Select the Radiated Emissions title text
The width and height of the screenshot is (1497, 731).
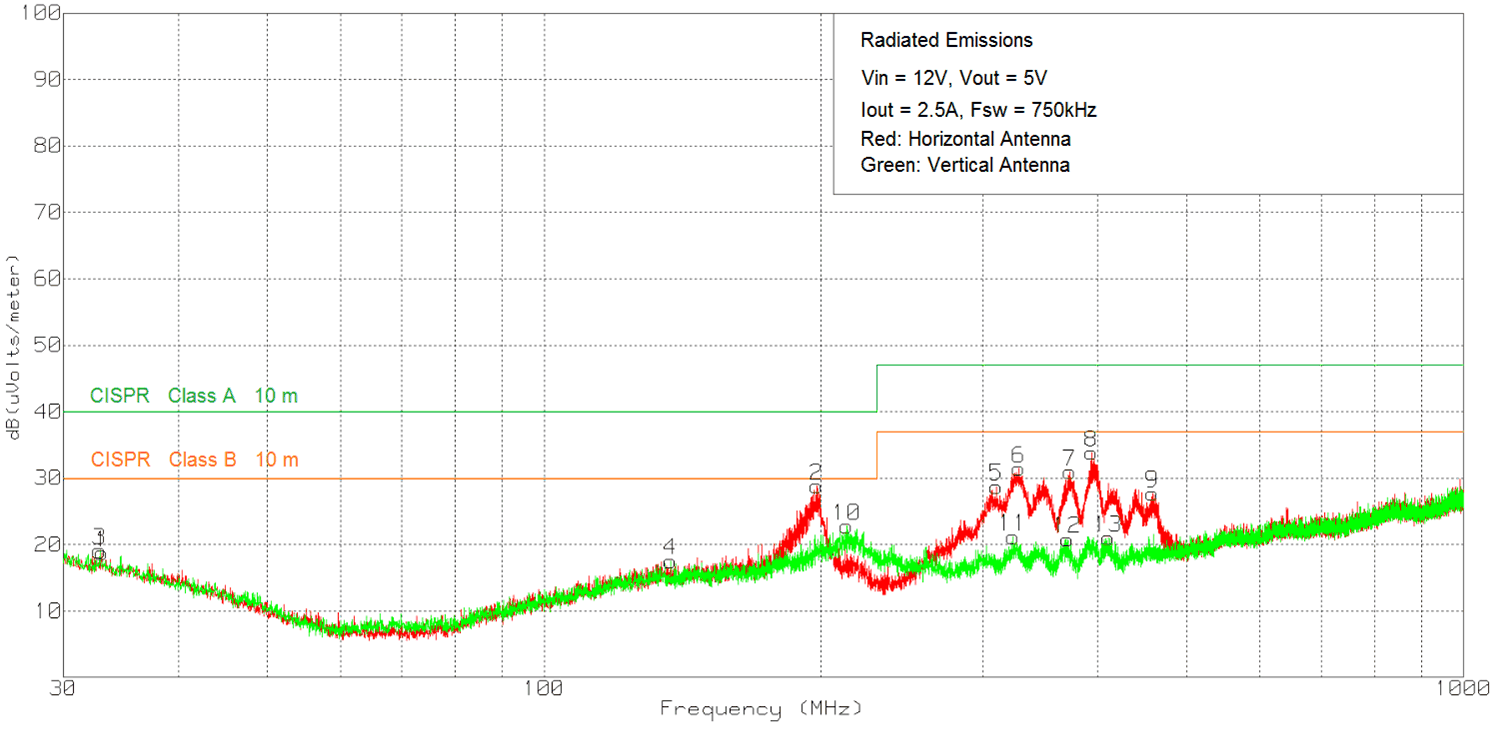click(x=946, y=41)
